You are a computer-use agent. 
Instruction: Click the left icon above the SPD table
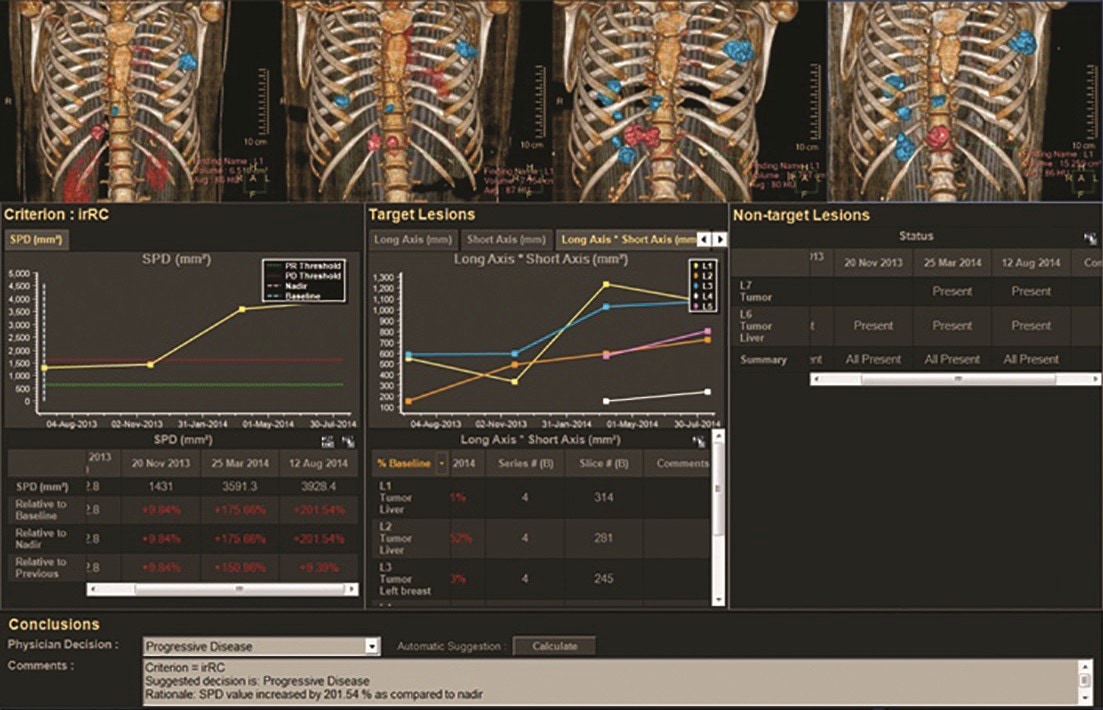pos(327,441)
